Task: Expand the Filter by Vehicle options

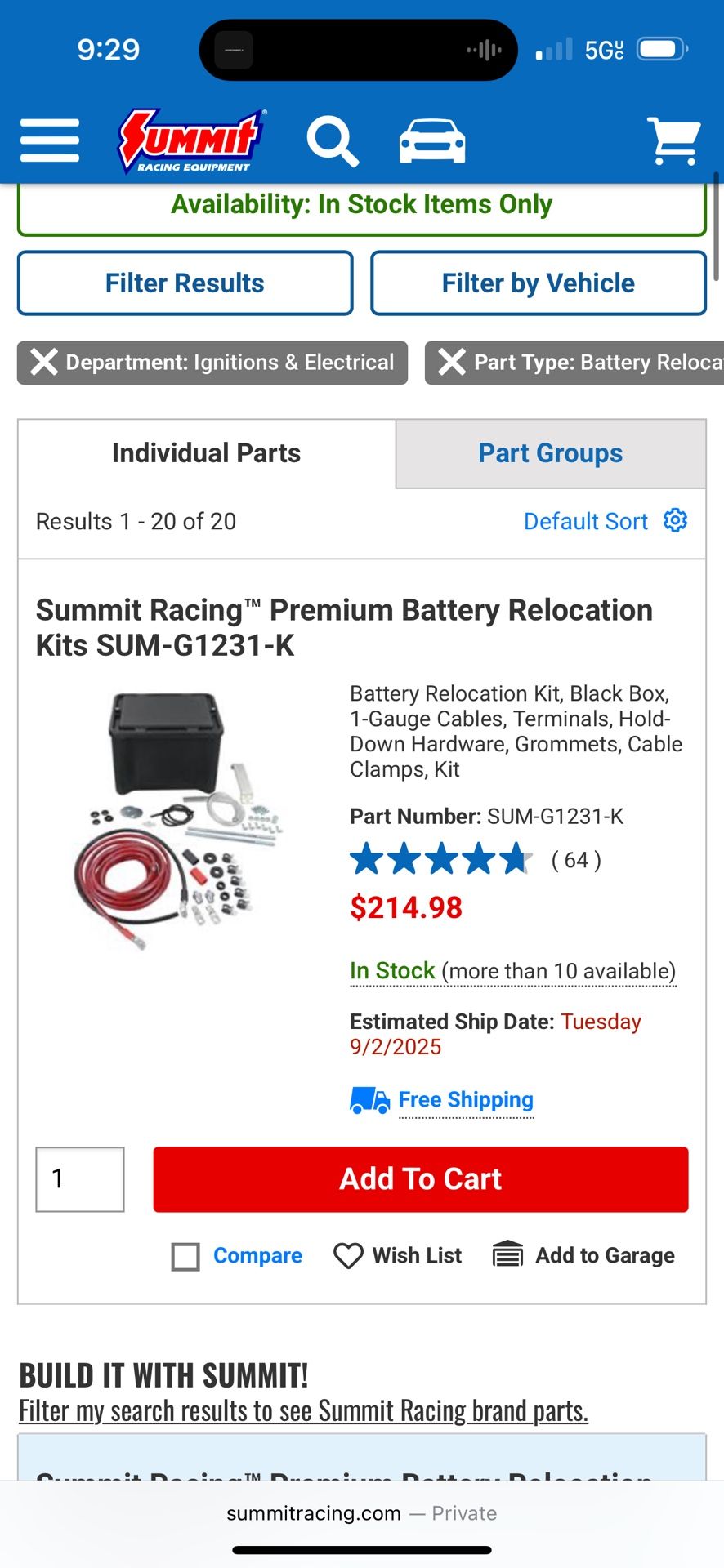Action: click(538, 283)
